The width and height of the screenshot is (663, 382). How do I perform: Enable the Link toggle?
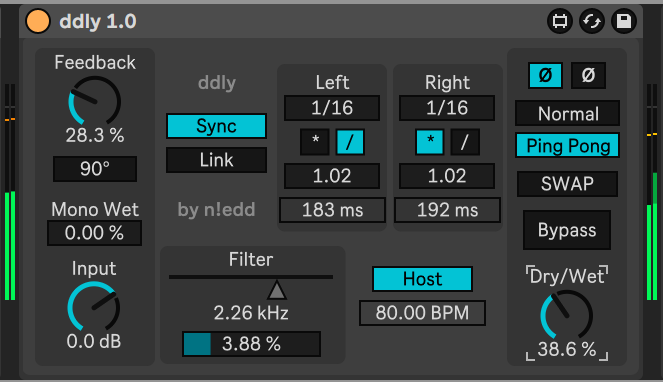pos(216,160)
